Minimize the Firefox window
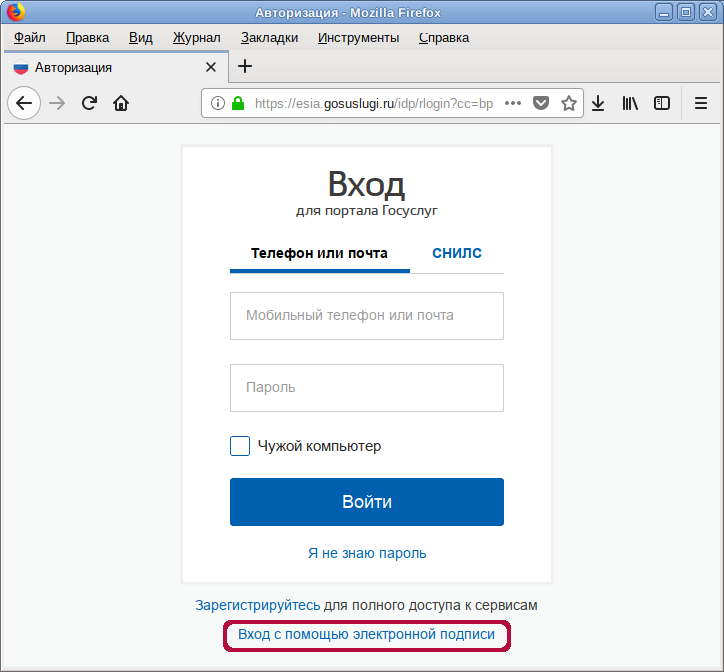 [664, 12]
